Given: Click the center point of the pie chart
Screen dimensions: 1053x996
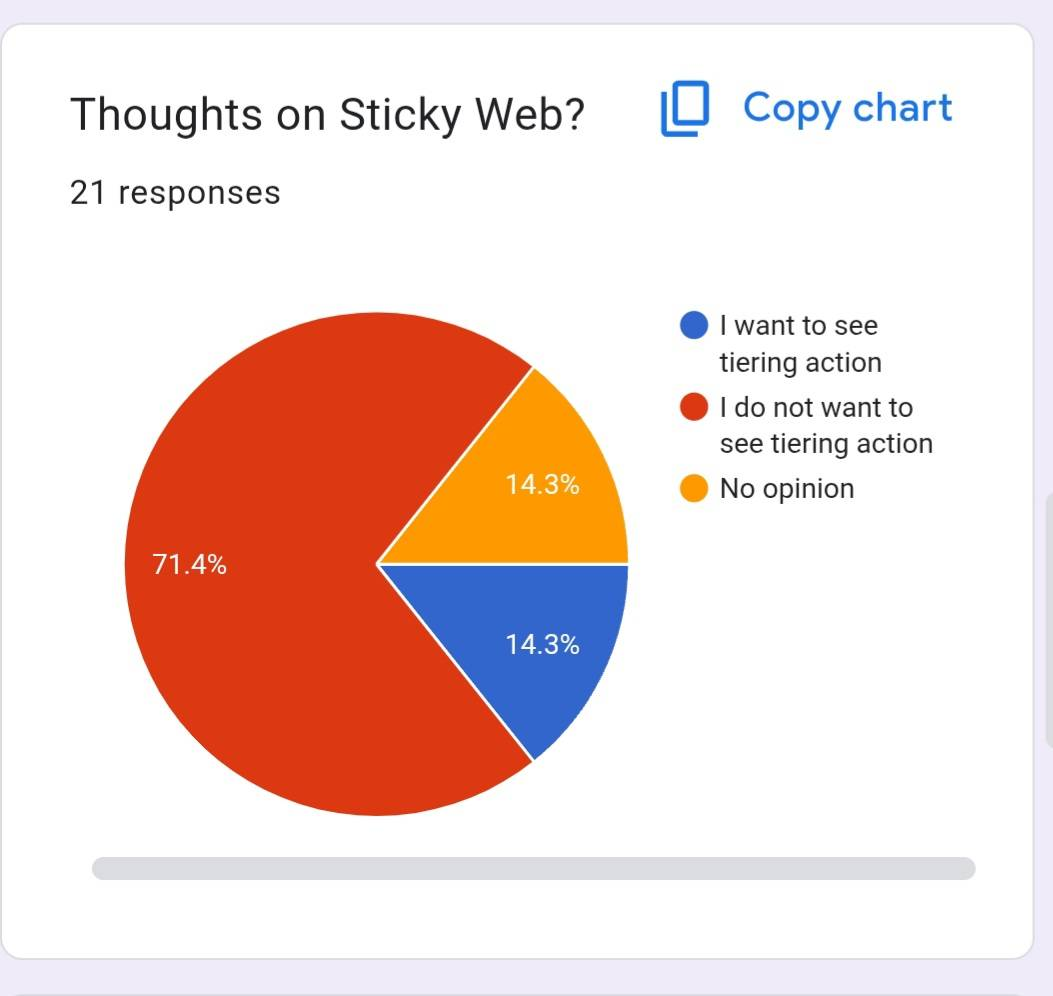Looking at the screenshot, I should pos(377,564).
